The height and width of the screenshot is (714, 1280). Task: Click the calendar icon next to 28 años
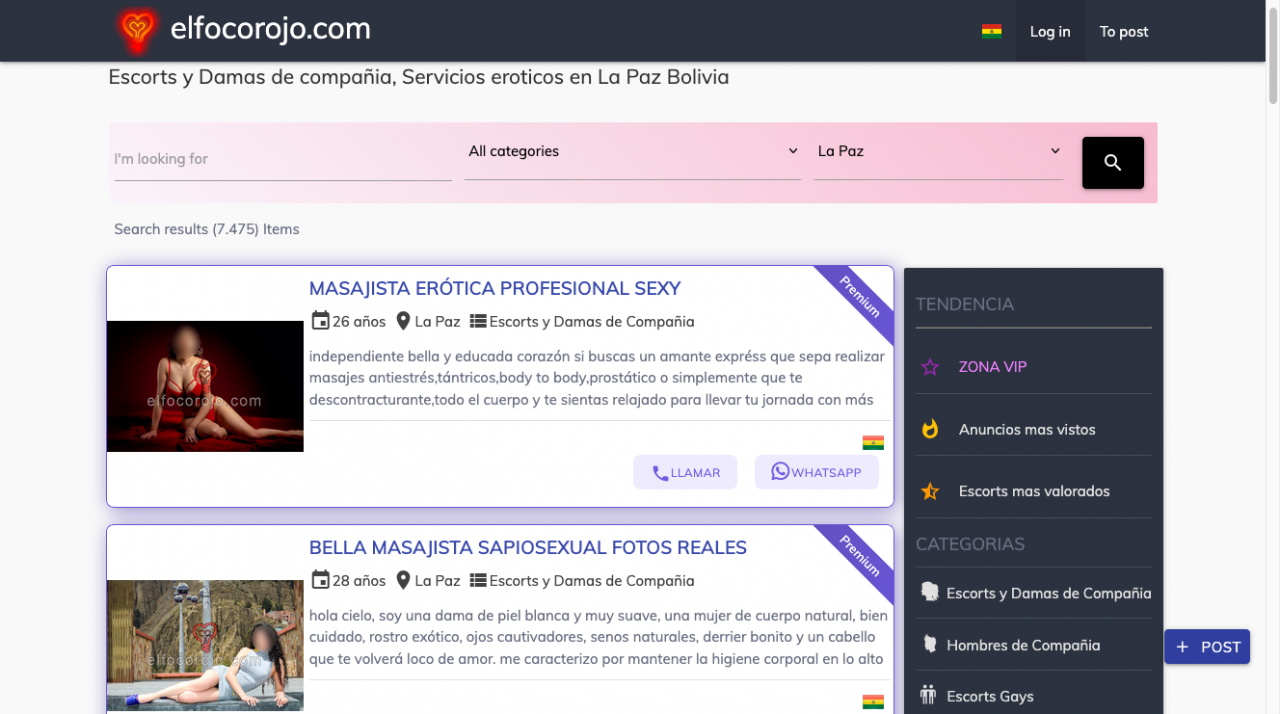320,580
